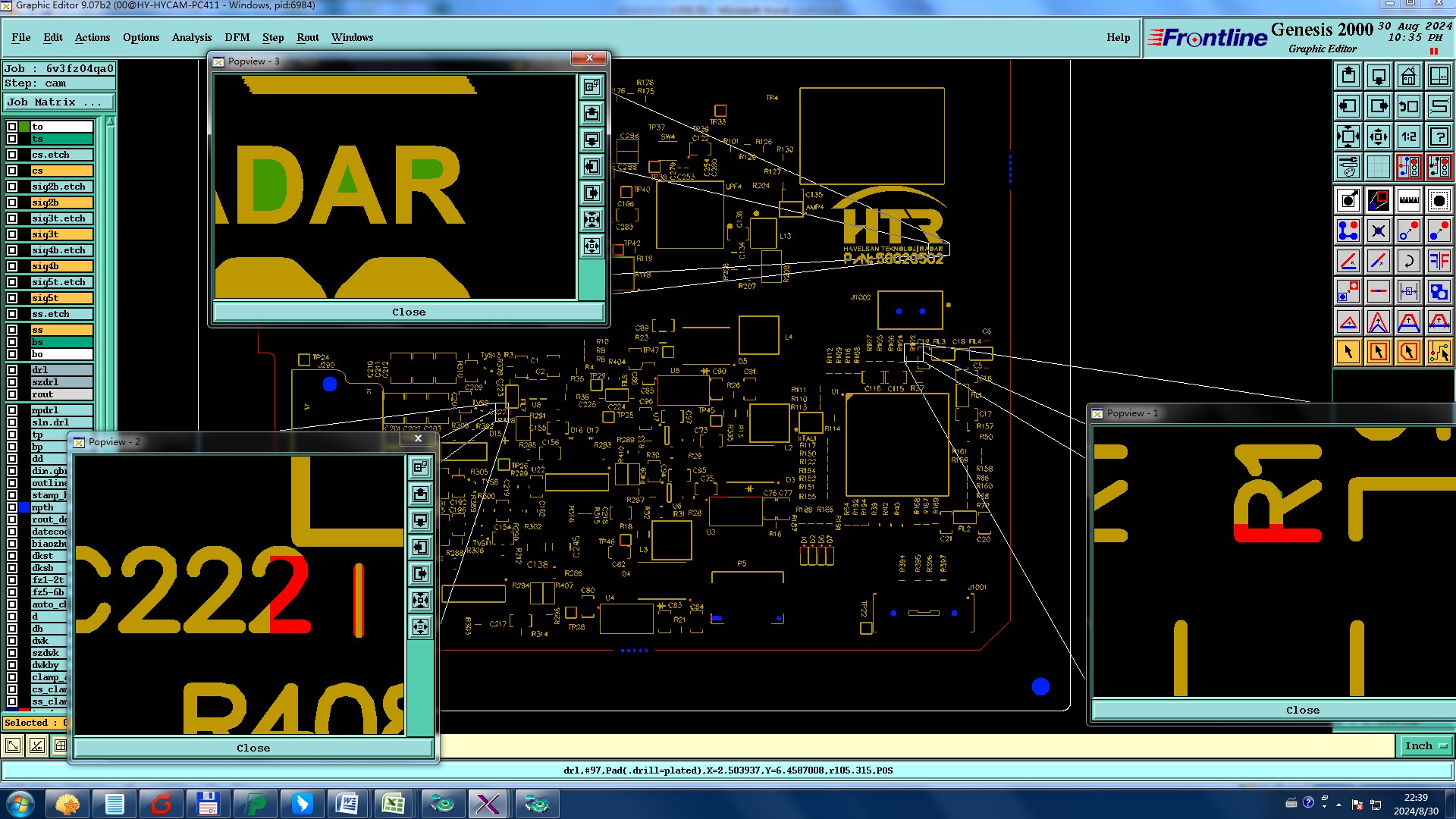This screenshot has width=1456, height=819.
Task: Click layer list scroll up arrow
Action: 110,121
